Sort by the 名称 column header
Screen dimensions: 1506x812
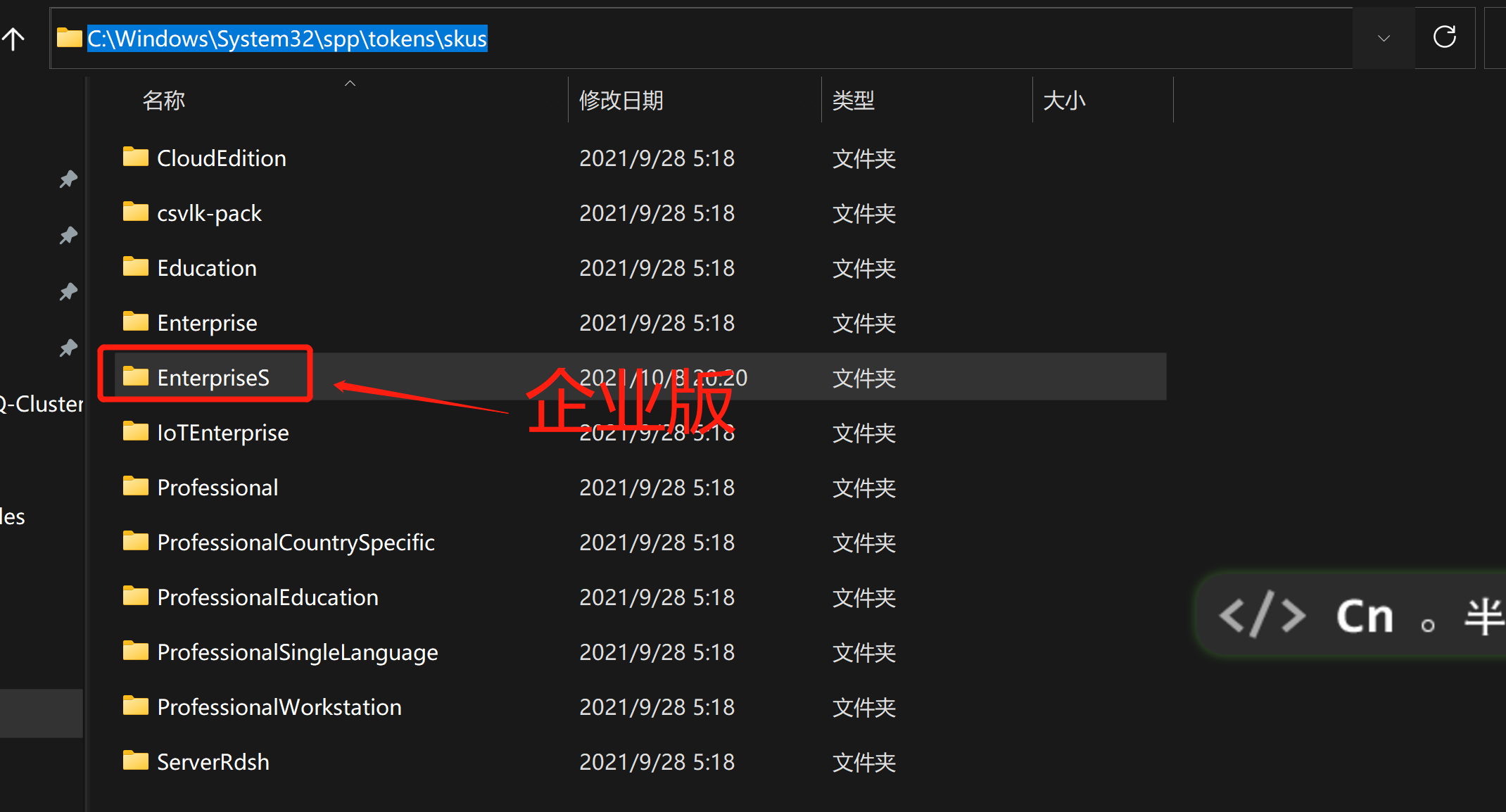(164, 101)
